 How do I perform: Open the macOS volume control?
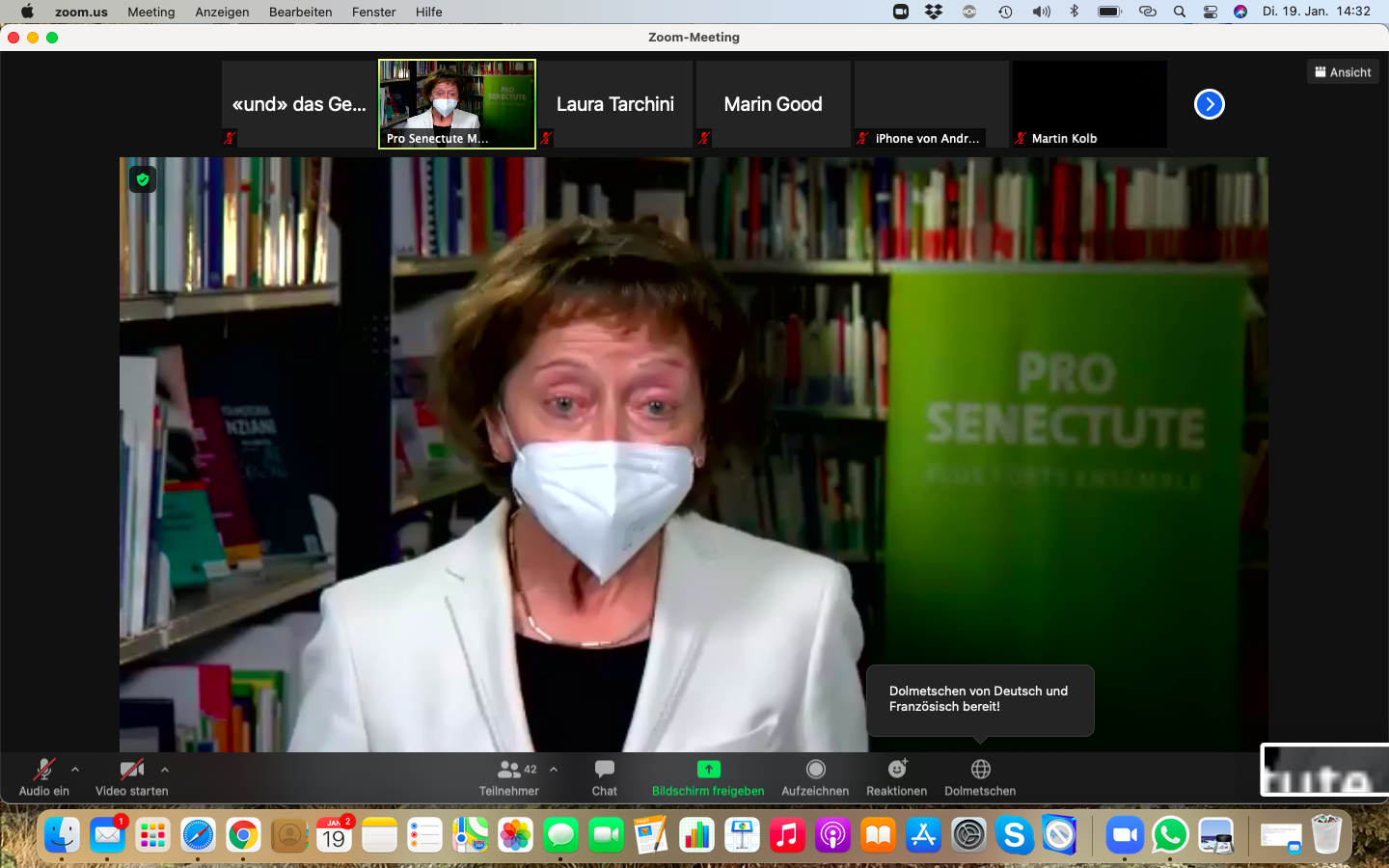click(x=1041, y=12)
